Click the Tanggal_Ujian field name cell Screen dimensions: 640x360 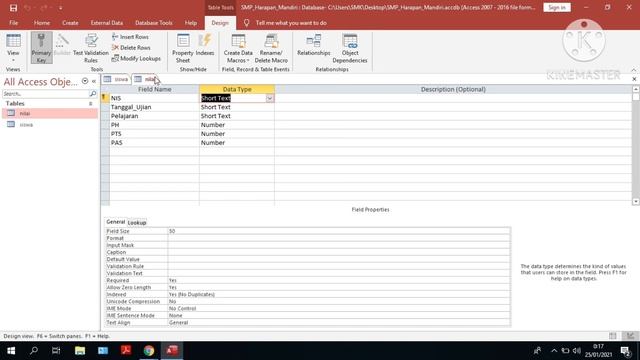tap(154, 107)
